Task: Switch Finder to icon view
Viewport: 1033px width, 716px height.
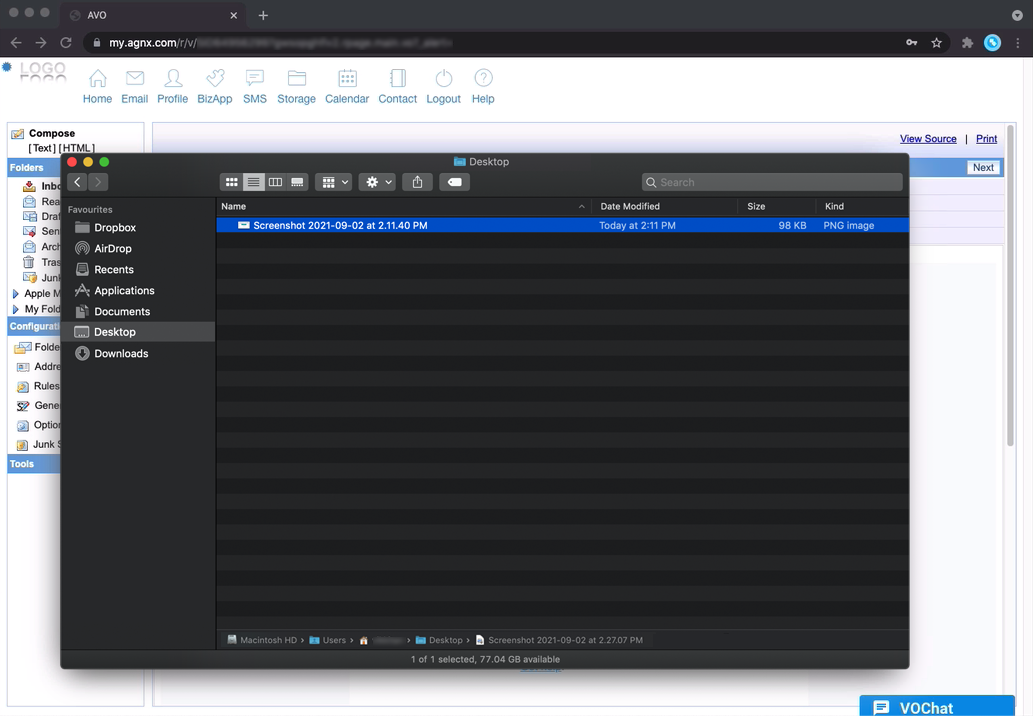Action: point(231,182)
